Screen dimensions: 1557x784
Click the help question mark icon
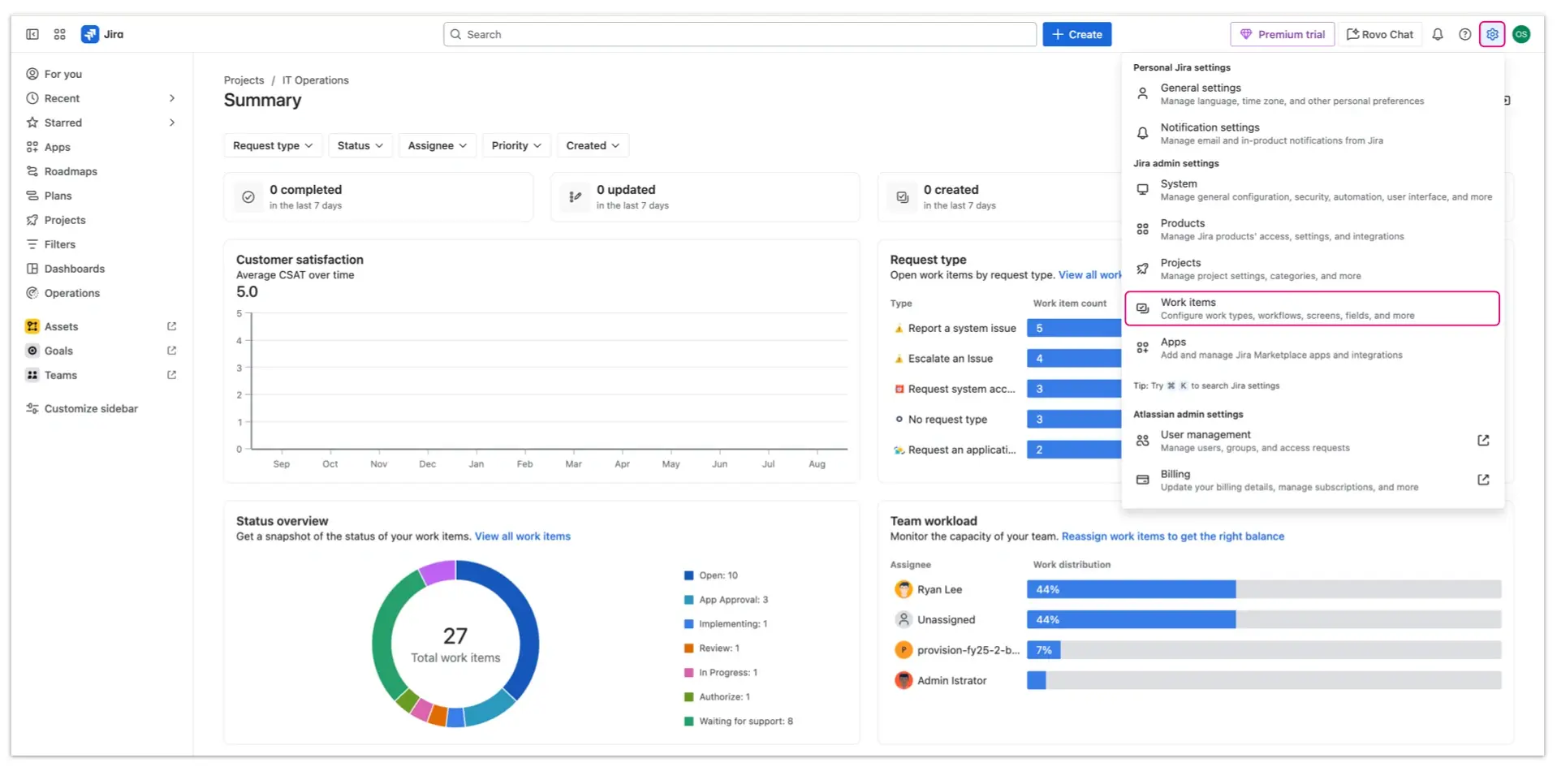pyautogui.click(x=1464, y=34)
